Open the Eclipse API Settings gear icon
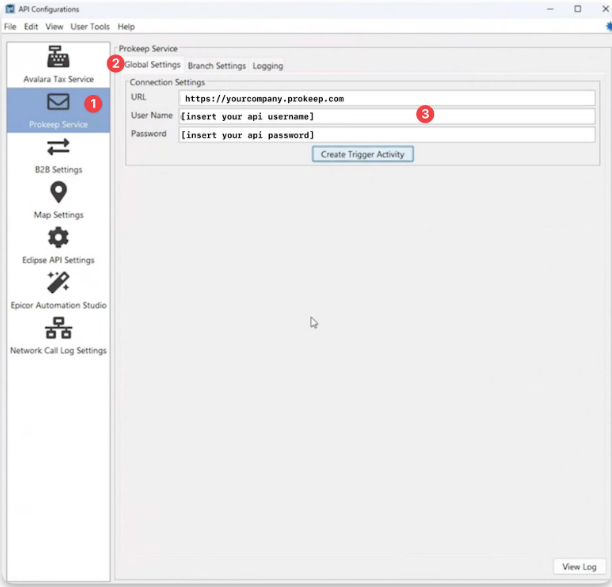This screenshot has width=612, height=587. tap(58, 237)
